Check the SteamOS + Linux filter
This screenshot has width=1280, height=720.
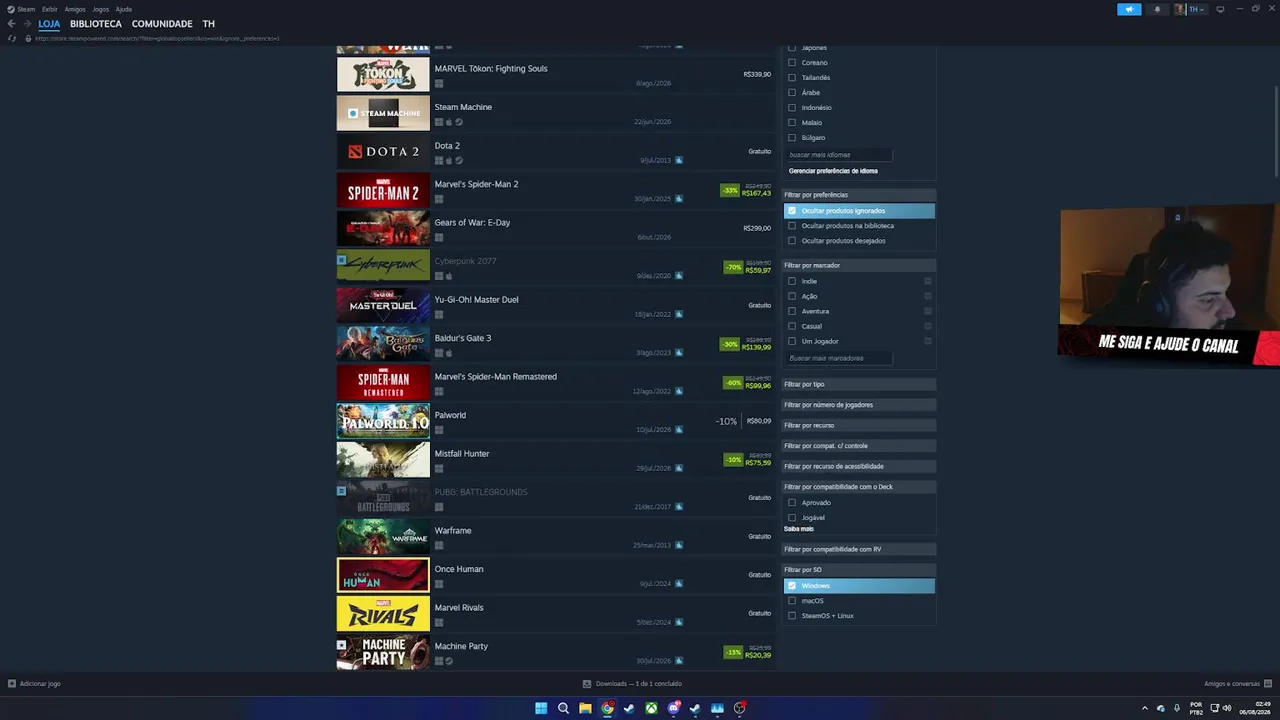792,616
